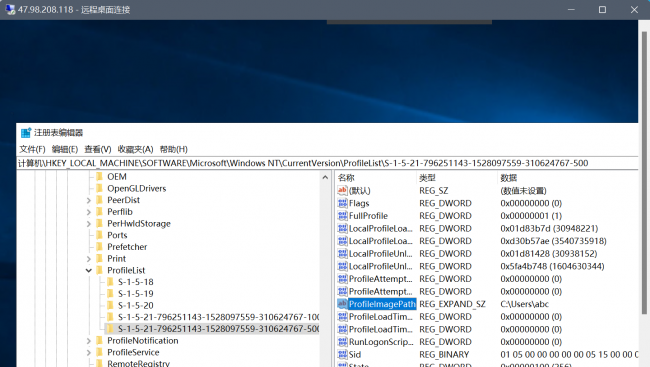Click the 0x5fa4b748 (1604630344) data cell
The width and height of the screenshot is (650, 367).
pos(552,266)
